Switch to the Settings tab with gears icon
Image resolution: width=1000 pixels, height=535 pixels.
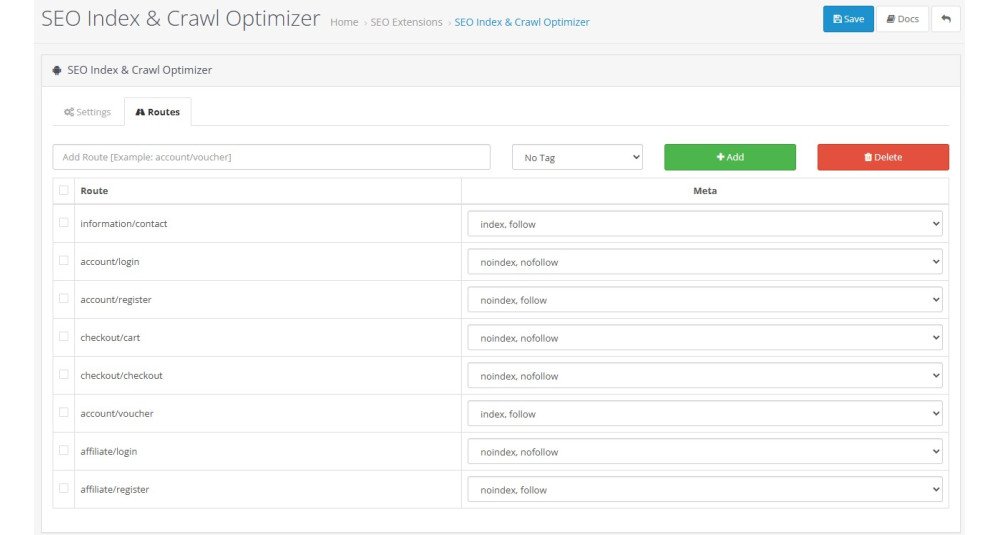87,112
